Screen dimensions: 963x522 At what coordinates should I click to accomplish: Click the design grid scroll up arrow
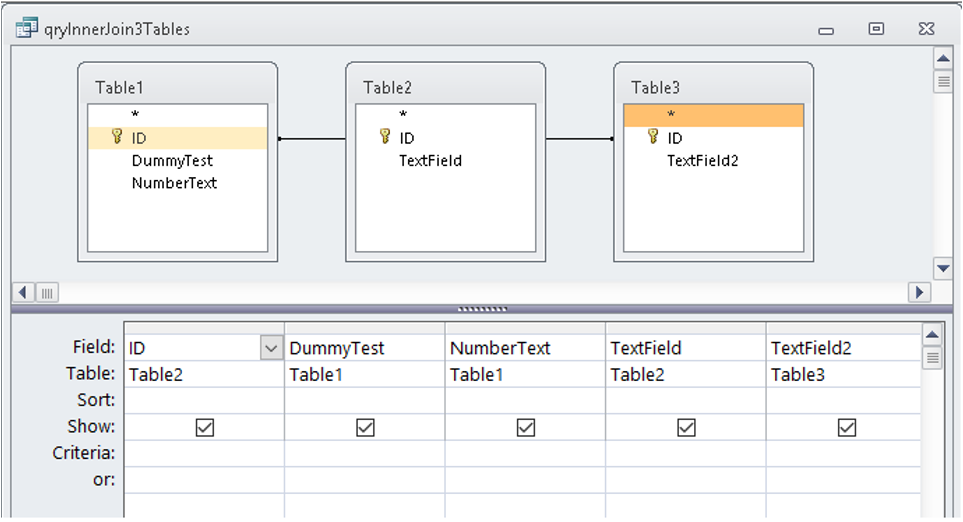932,335
